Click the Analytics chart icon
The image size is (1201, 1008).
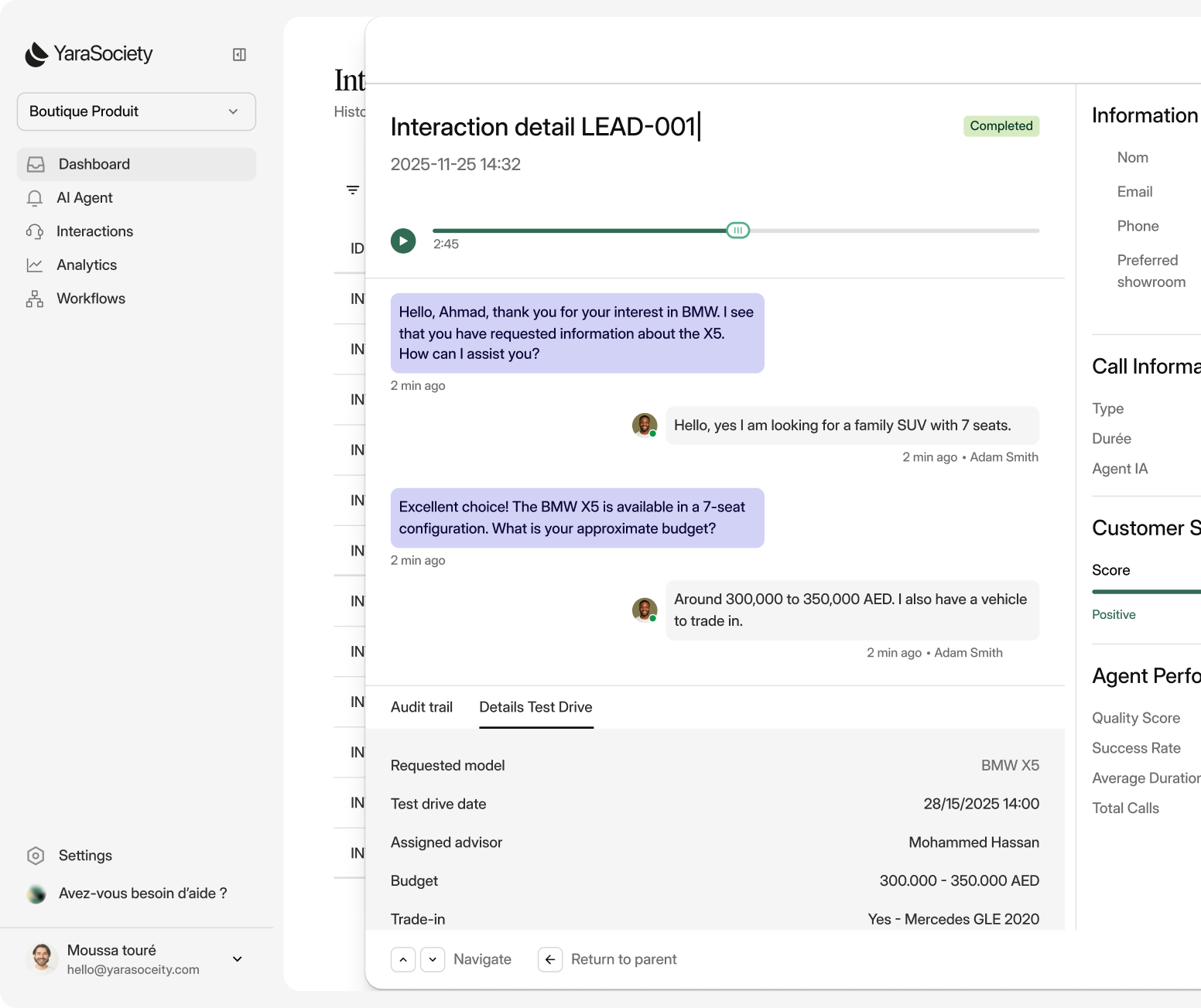35,265
